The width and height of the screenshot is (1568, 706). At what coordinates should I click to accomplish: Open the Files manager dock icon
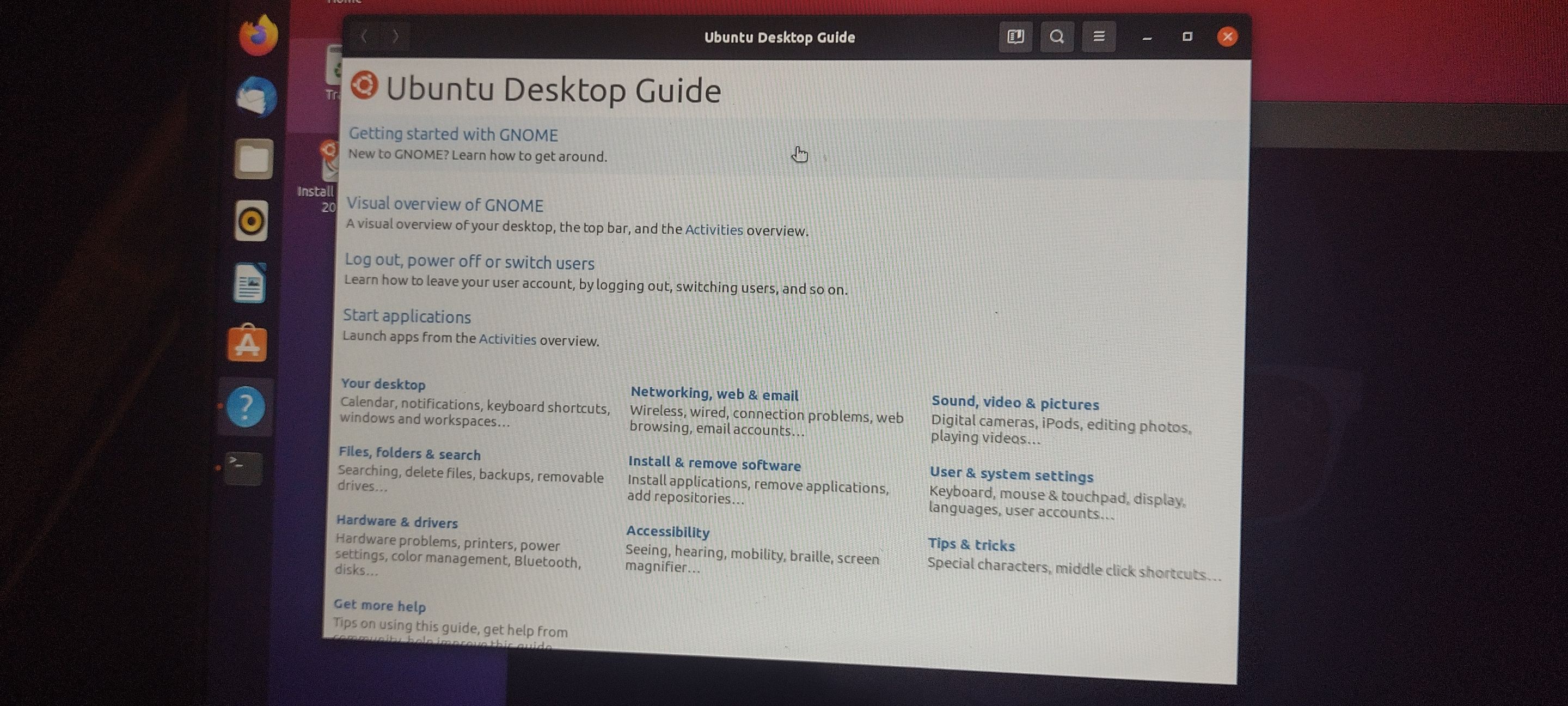(253, 160)
